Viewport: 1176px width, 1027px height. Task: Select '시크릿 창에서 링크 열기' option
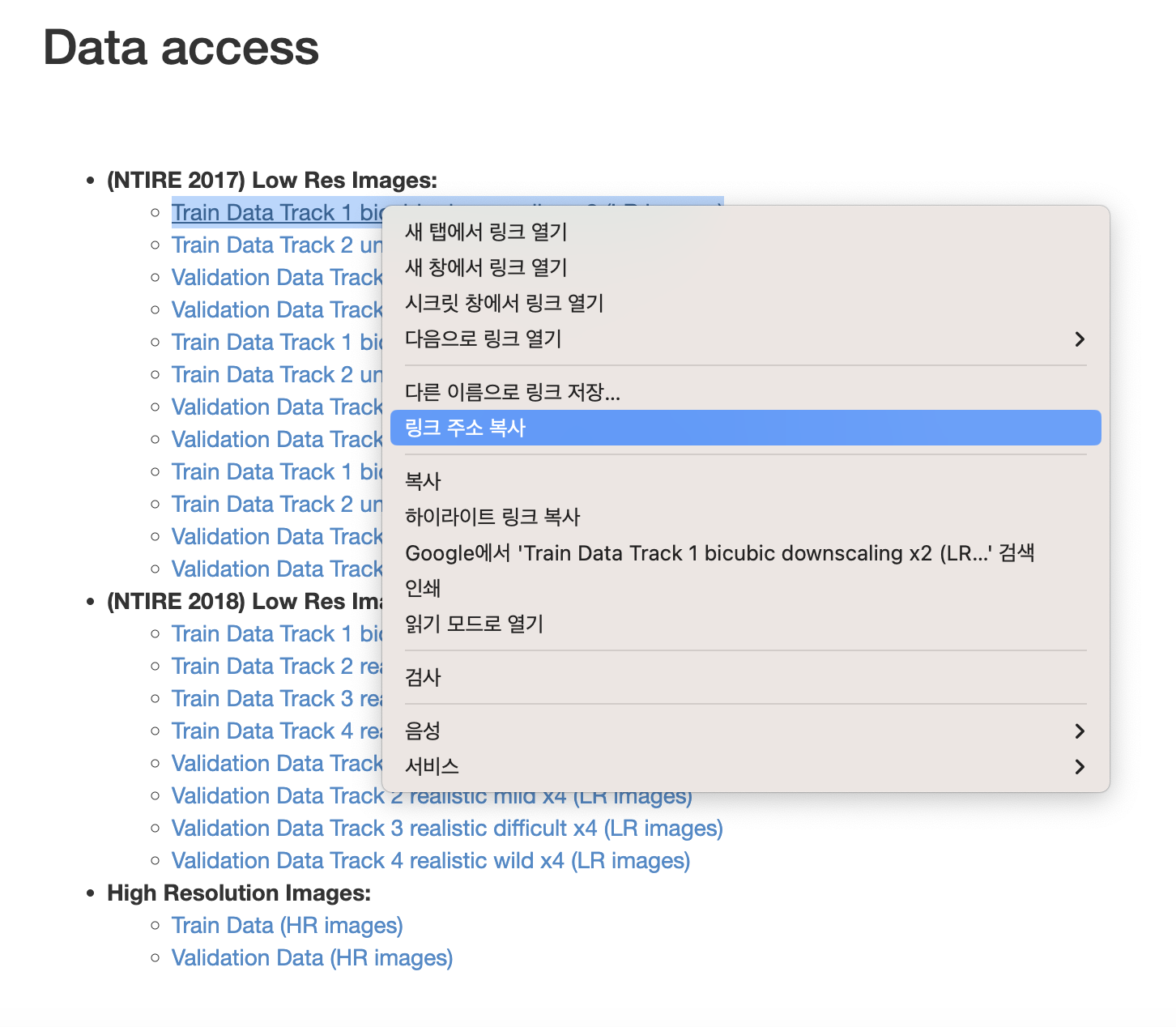pyautogui.click(x=745, y=303)
